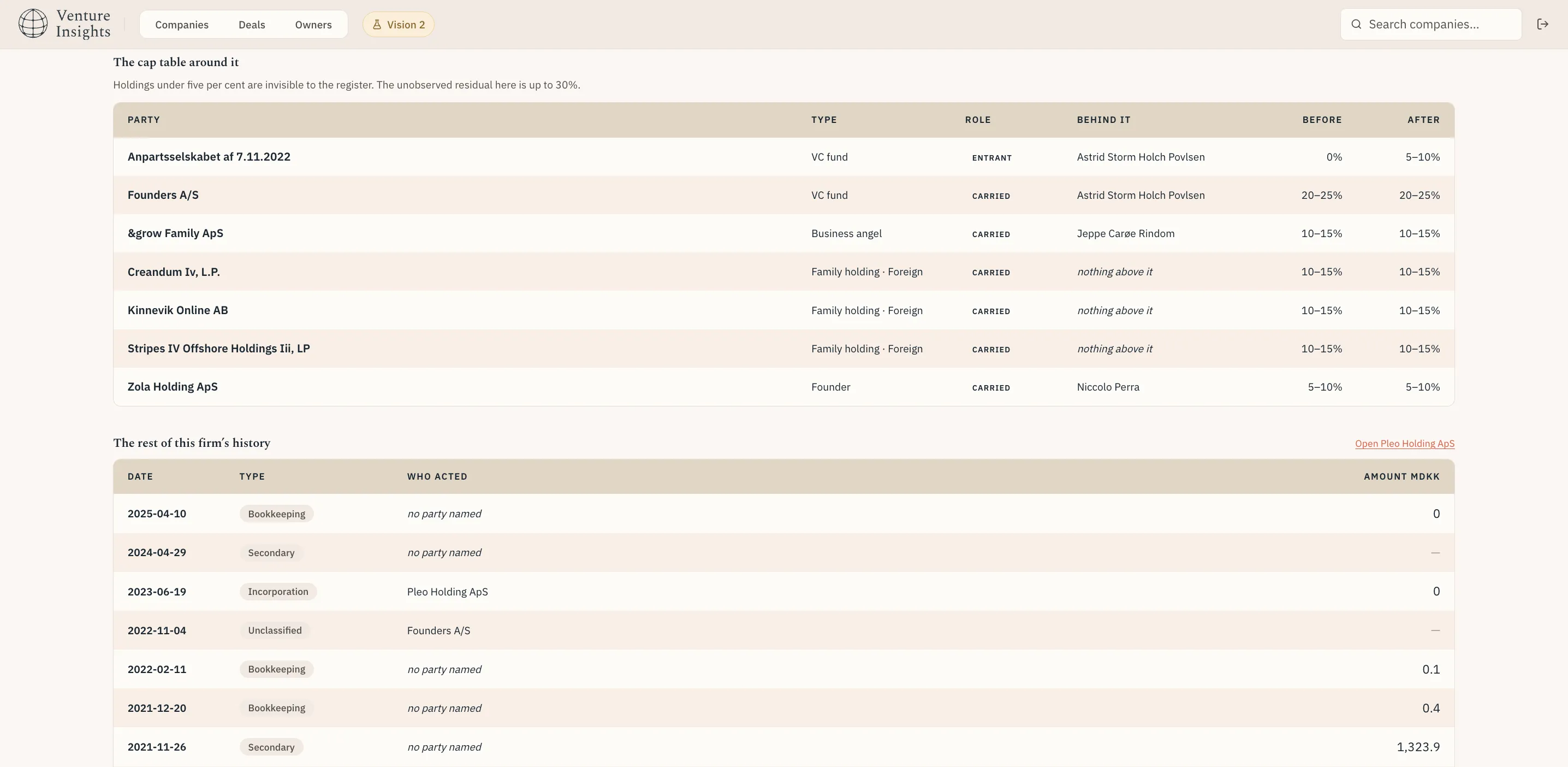Click the BEFORE column header
This screenshot has width=1568, height=767.
(x=1322, y=120)
